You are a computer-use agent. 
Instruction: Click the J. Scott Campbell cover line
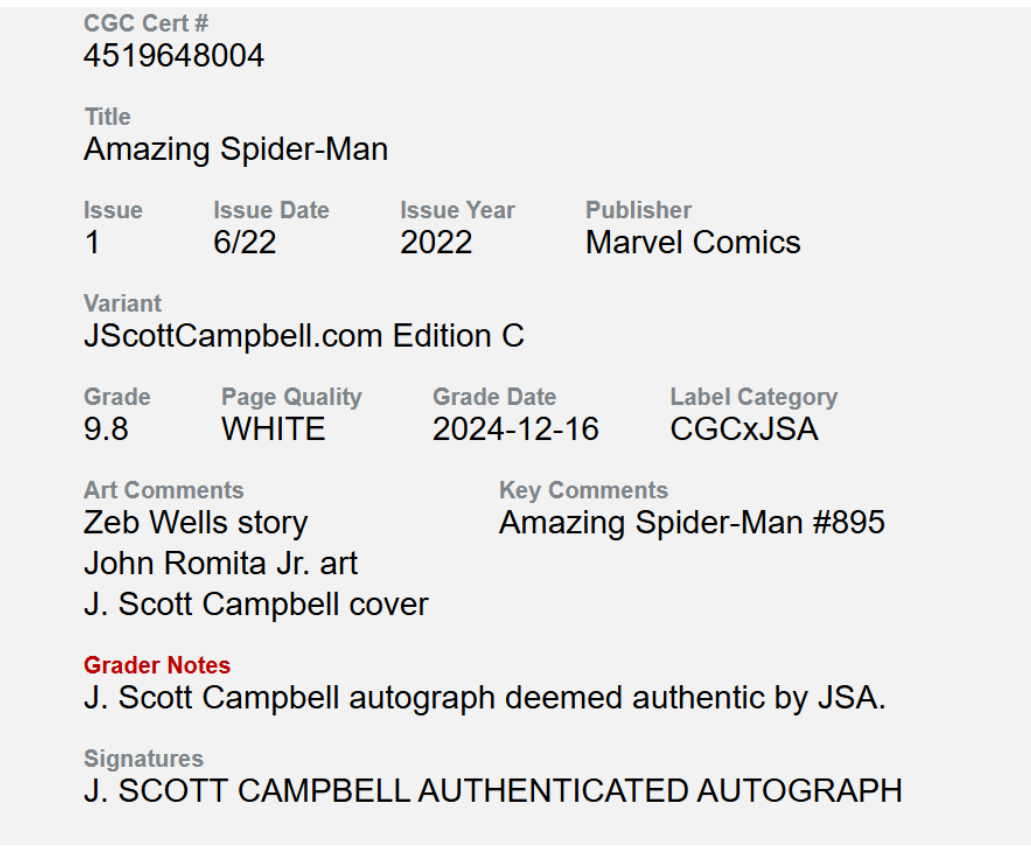(255, 604)
